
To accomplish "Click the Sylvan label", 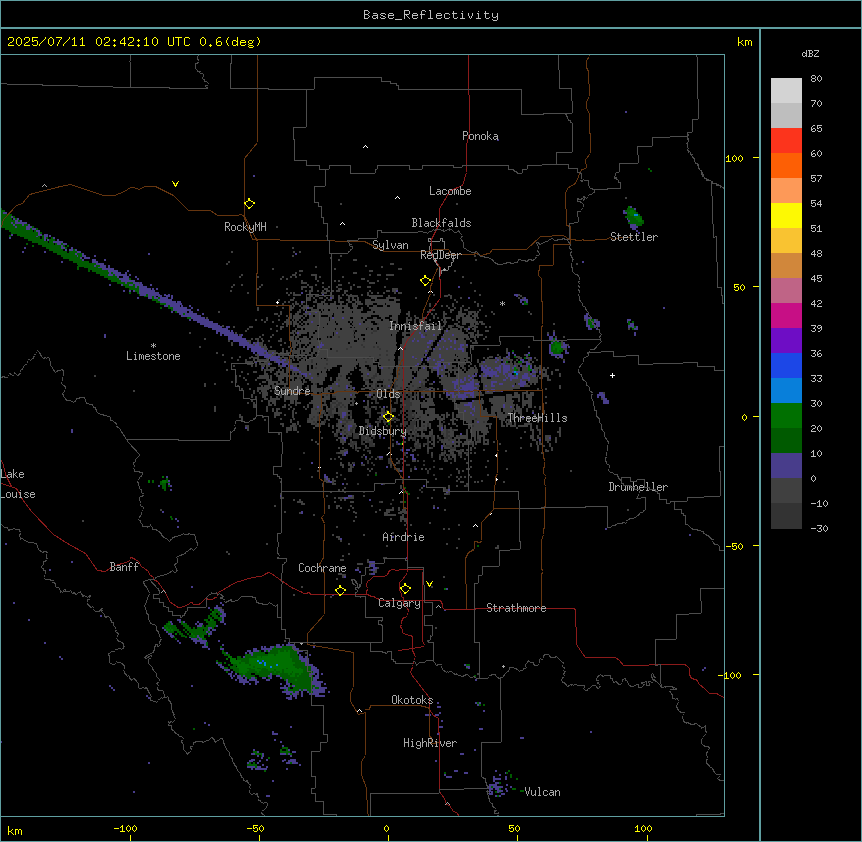I will click(390, 245).
